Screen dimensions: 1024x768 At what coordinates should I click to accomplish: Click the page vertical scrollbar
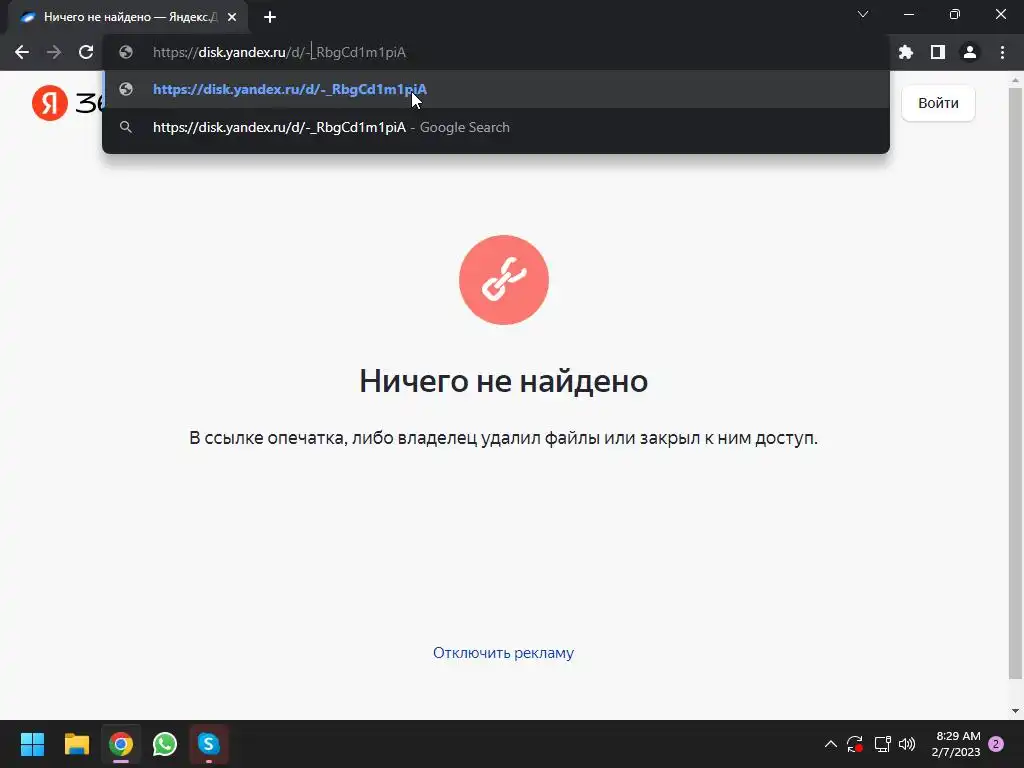1015,384
